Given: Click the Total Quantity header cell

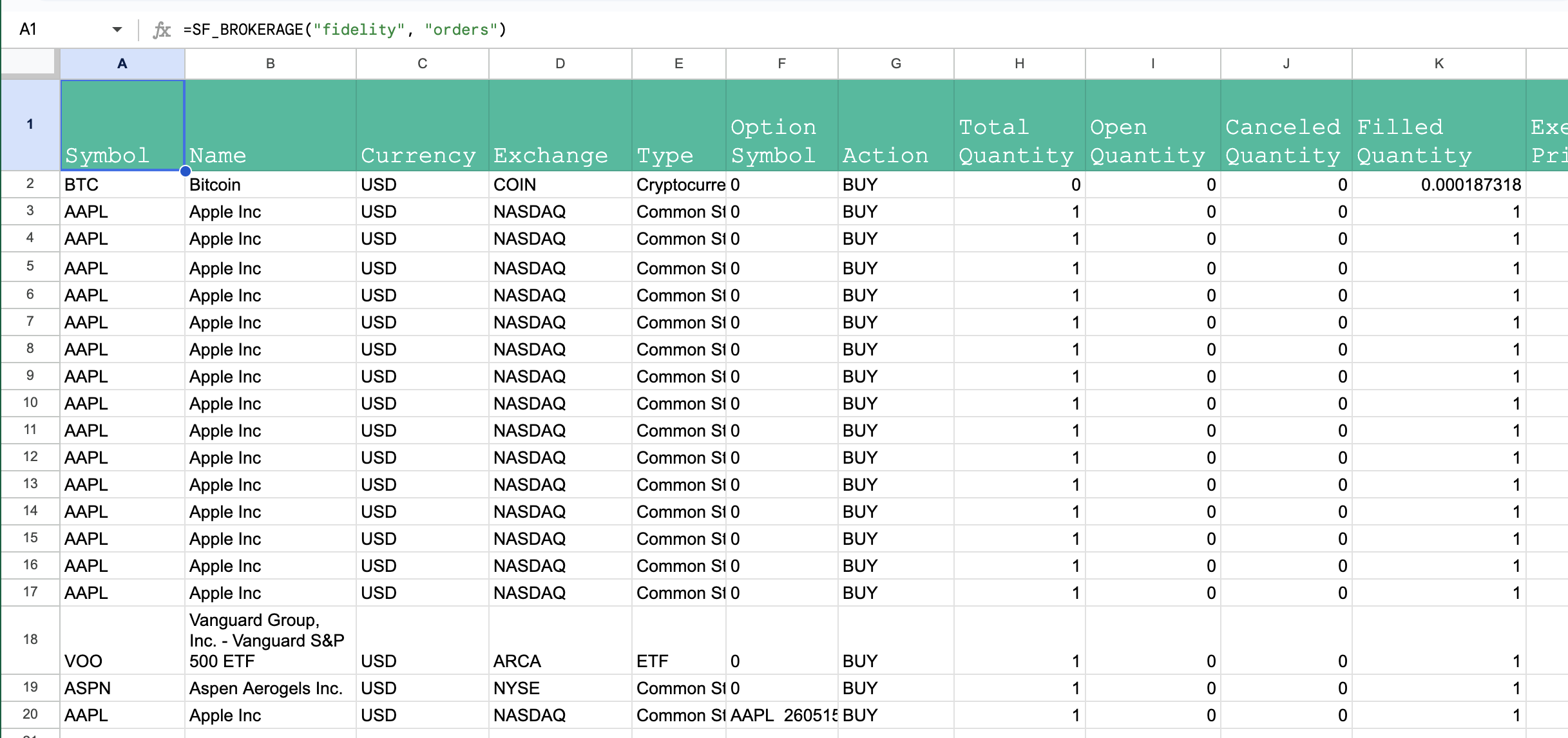Looking at the screenshot, I should tap(1020, 125).
